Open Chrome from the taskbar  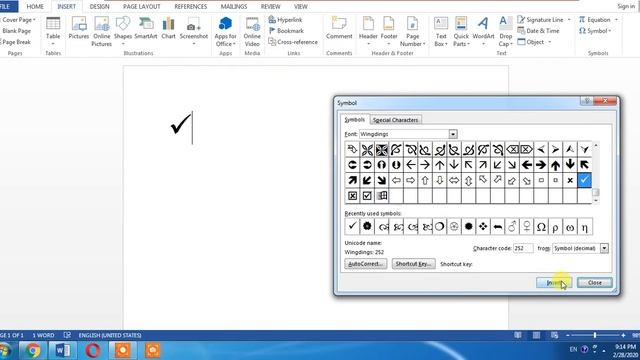click(33, 350)
